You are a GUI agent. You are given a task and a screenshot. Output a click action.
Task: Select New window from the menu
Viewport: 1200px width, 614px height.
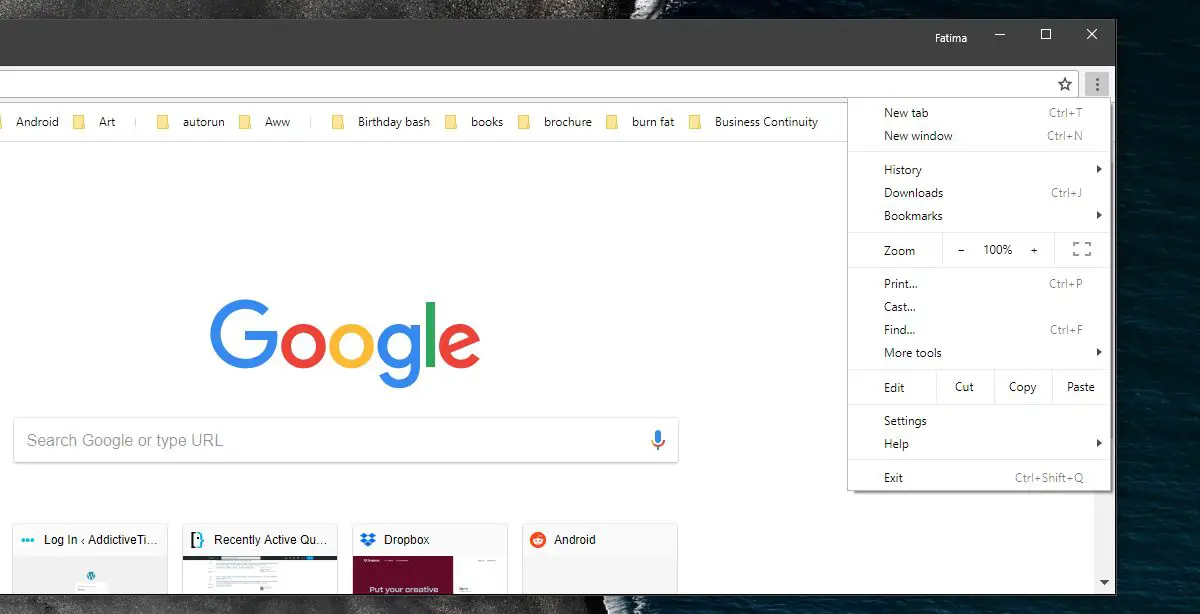pyautogui.click(x=979, y=136)
